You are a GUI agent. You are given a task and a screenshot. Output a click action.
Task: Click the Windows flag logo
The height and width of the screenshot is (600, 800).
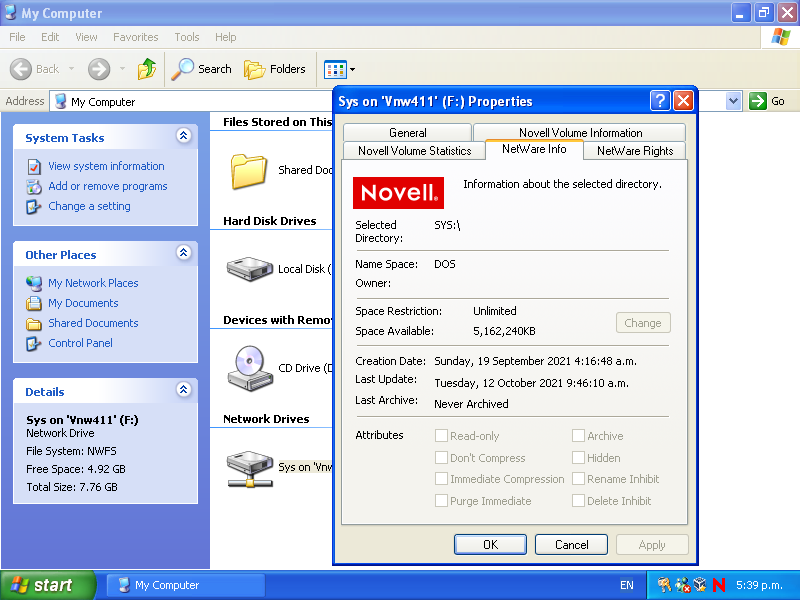point(780,37)
